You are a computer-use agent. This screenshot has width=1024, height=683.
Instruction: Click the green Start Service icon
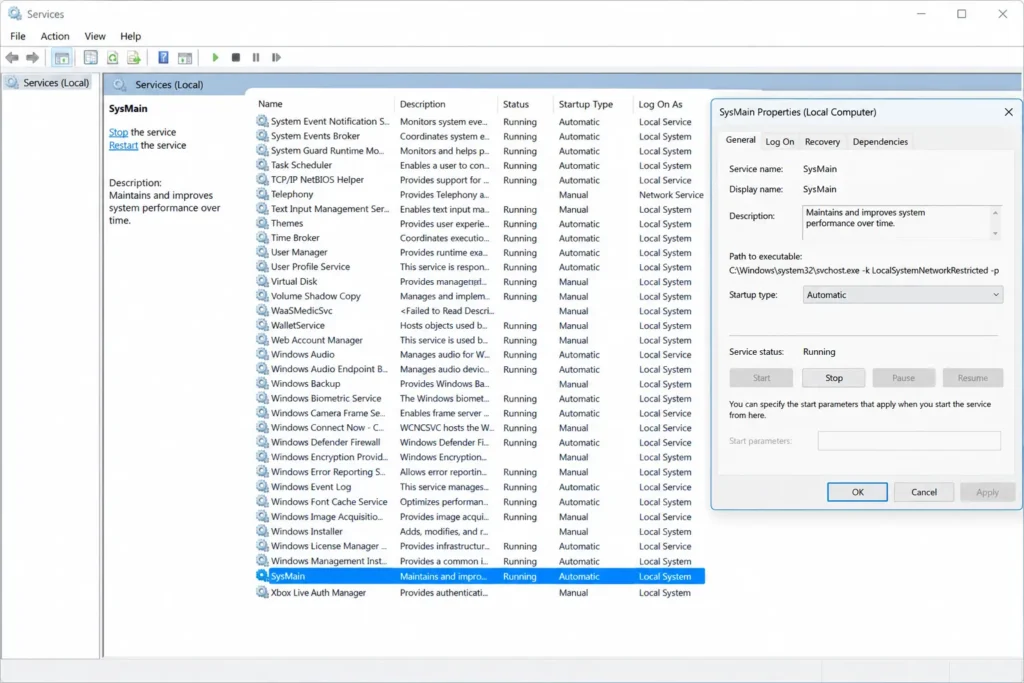[x=215, y=57]
